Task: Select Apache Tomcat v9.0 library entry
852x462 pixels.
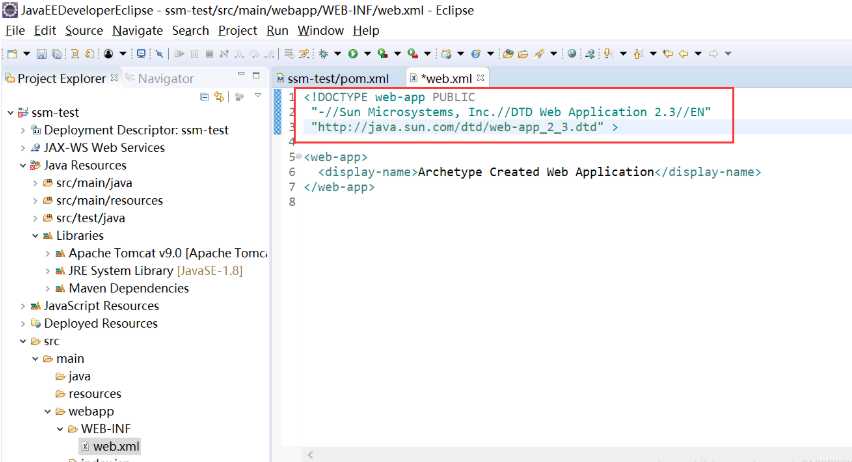Action: tap(162, 253)
